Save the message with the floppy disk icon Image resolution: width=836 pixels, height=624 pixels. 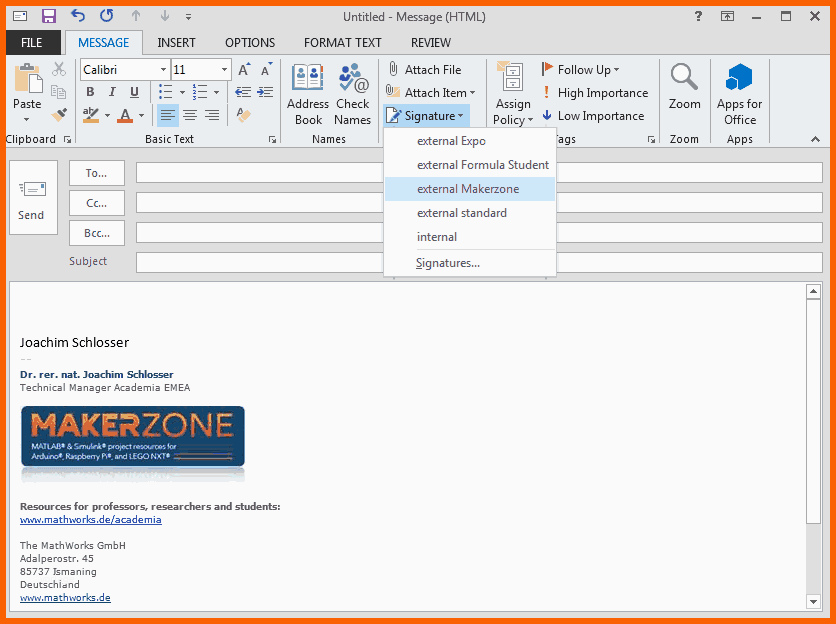pyautogui.click(x=49, y=17)
